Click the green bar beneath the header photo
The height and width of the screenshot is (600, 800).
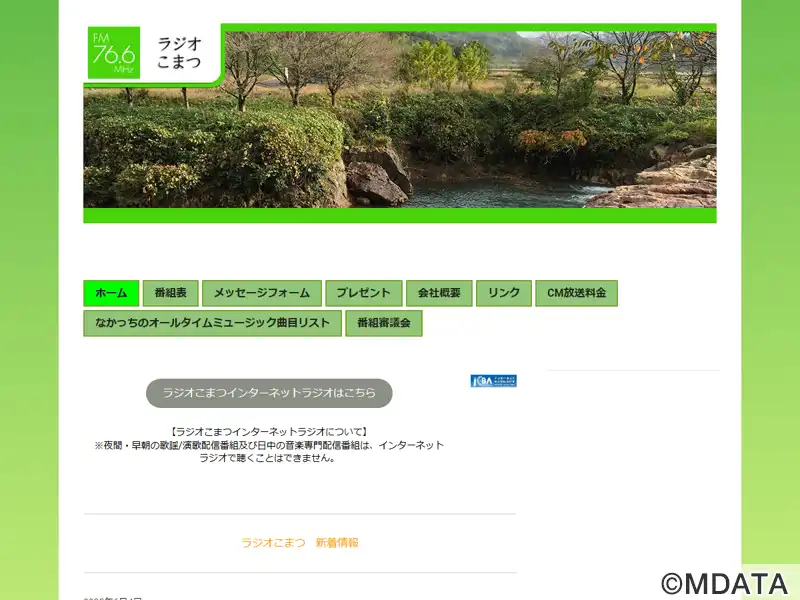[400, 215]
